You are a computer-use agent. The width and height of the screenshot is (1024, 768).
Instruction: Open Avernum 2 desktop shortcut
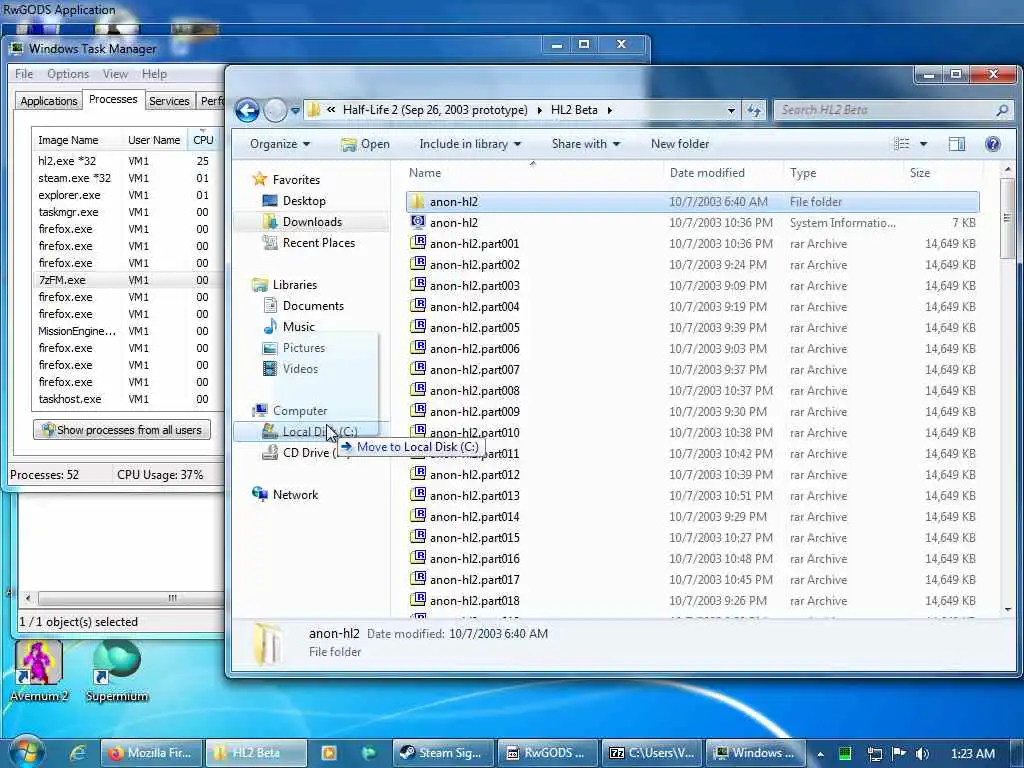(x=39, y=671)
